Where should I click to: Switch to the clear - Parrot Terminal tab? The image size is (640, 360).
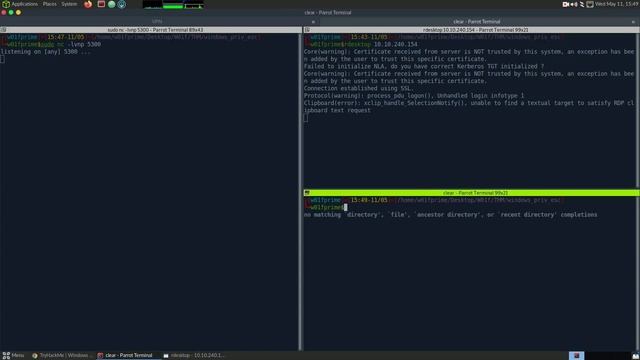tap(476, 21)
